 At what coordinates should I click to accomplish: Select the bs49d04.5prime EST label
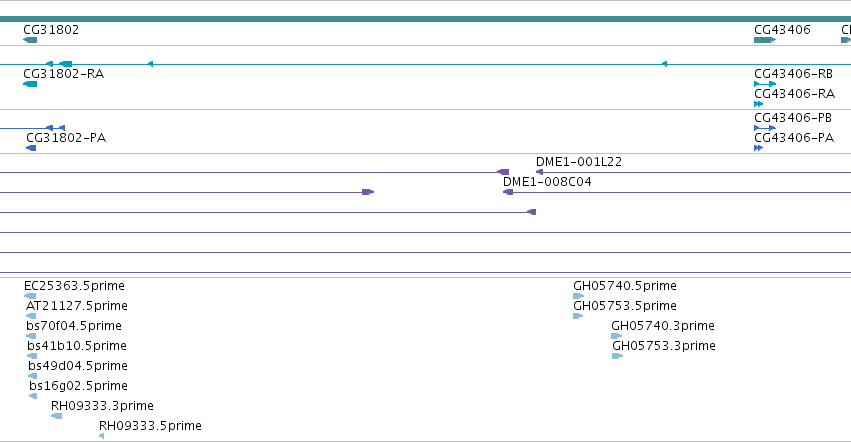coord(78,366)
